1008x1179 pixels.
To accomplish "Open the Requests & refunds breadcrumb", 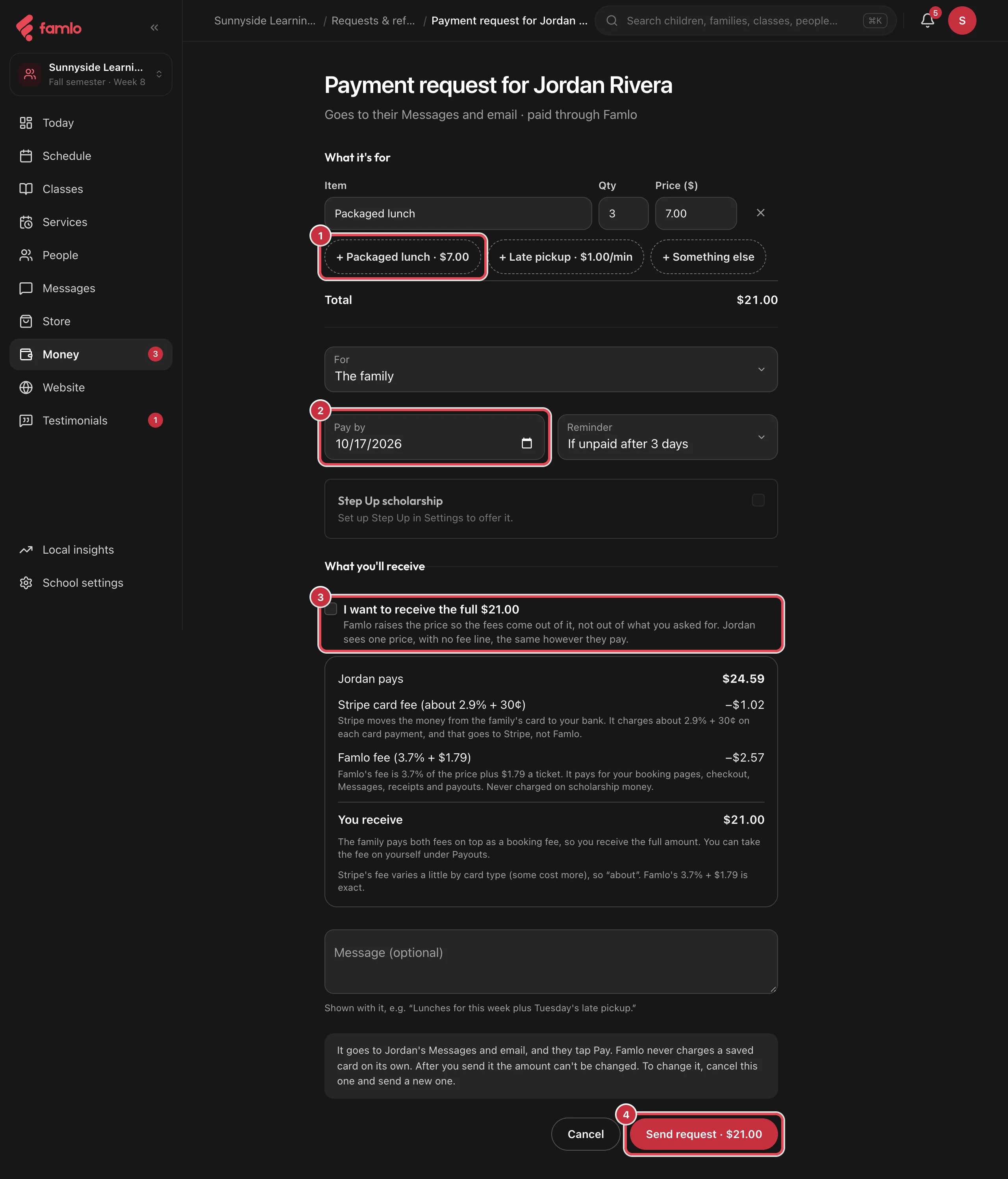I will tap(373, 20).
